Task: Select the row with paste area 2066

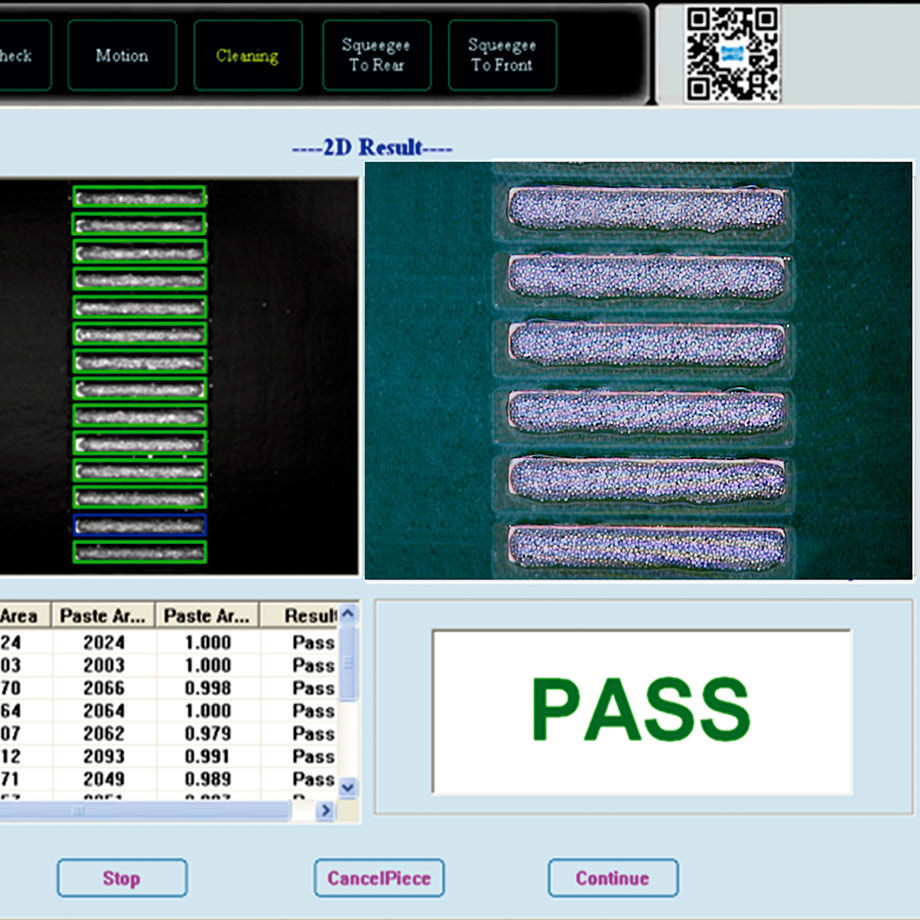Action: (x=104, y=688)
